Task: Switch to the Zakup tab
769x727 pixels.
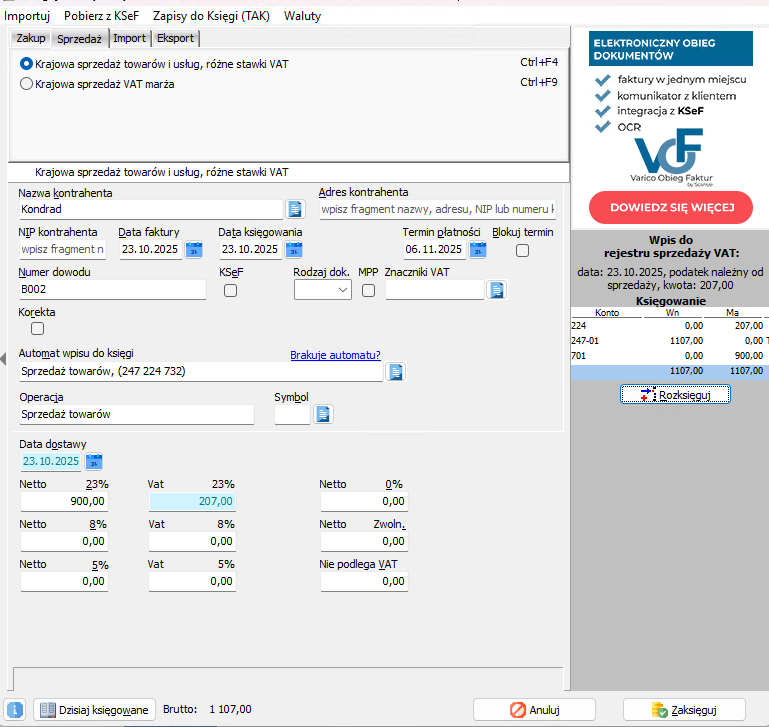Action: (31, 38)
